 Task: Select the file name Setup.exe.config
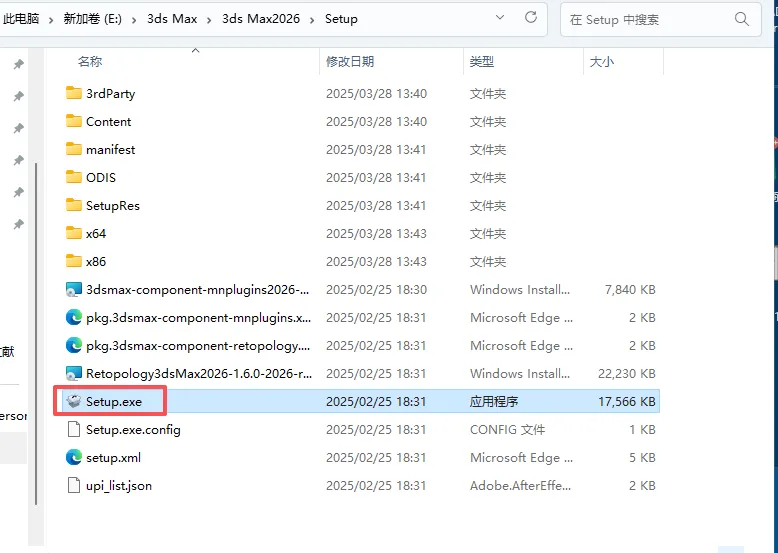[133, 430]
